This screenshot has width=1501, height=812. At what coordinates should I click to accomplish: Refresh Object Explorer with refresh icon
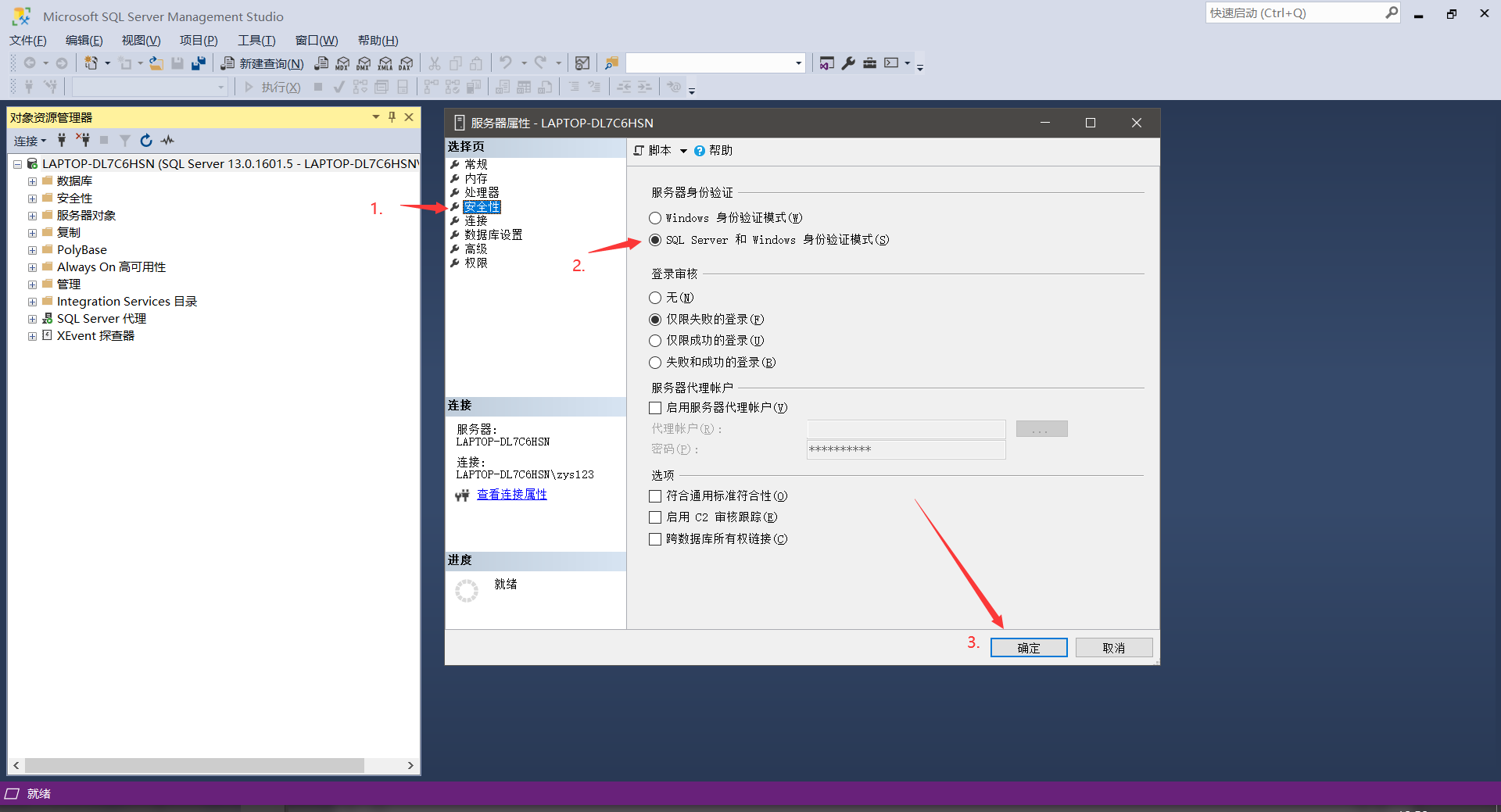[146, 141]
